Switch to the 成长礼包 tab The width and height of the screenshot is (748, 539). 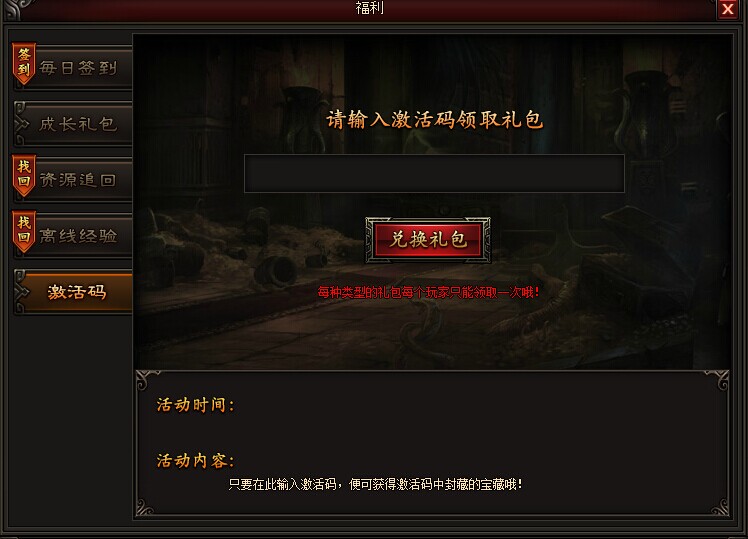[73, 124]
